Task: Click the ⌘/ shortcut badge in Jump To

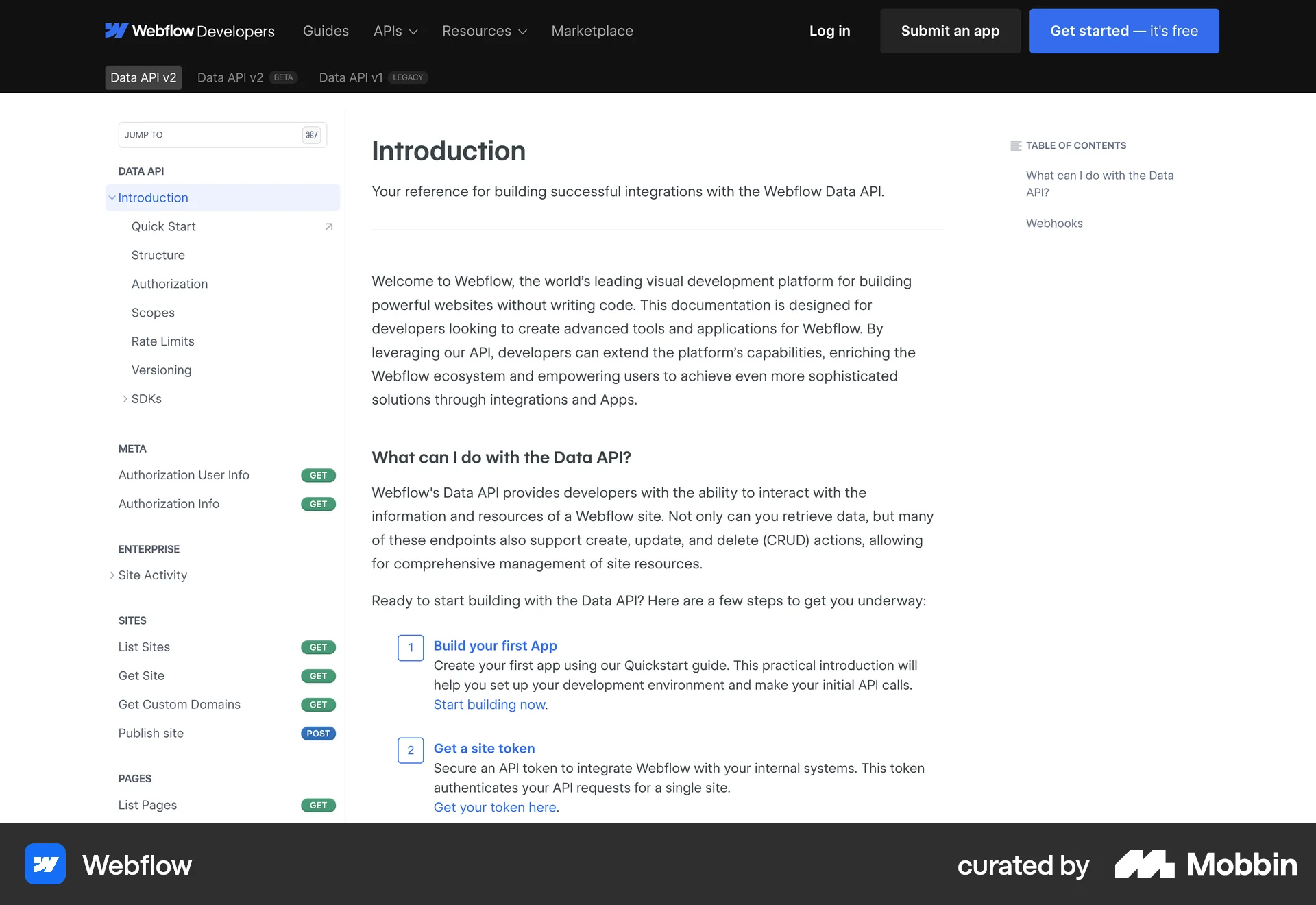Action: click(x=312, y=134)
